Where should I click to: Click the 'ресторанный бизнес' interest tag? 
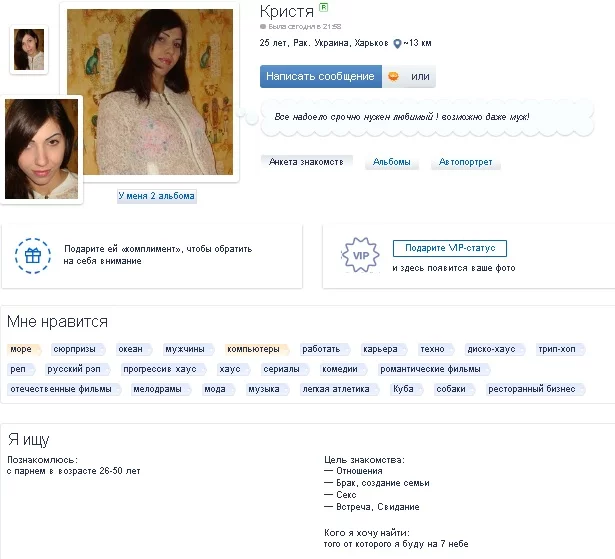(535, 389)
